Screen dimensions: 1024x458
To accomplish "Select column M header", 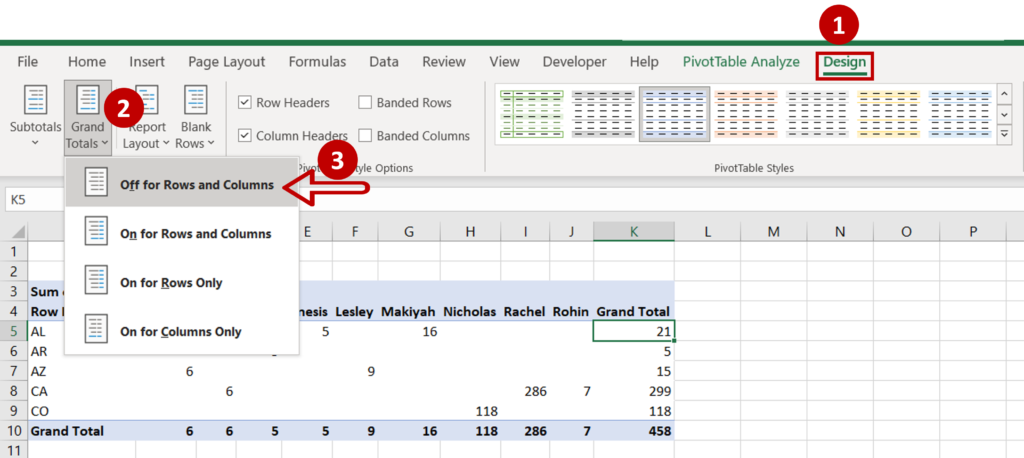I will tap(773, 232).
